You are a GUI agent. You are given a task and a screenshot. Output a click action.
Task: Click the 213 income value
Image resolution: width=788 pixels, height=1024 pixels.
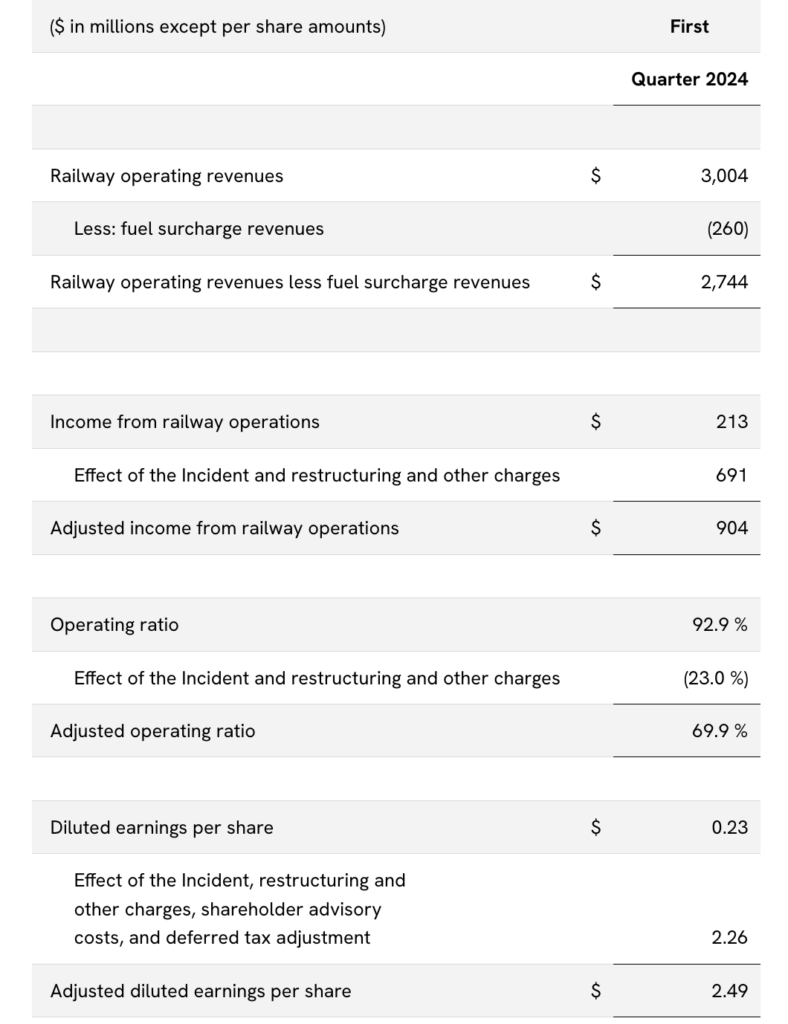[x=732, y=422]
